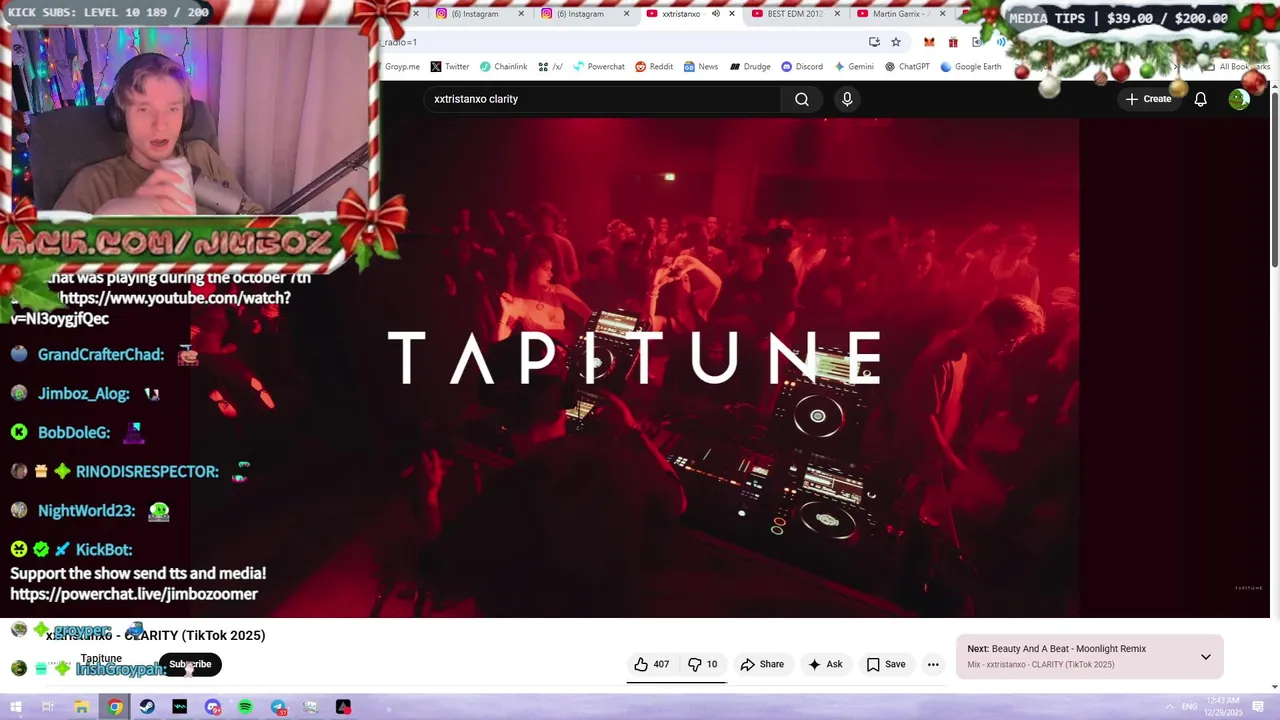Click Next: Beauty And A Beat title
The width and height of the screenshot is (1280, 720).
(1056, 649)
